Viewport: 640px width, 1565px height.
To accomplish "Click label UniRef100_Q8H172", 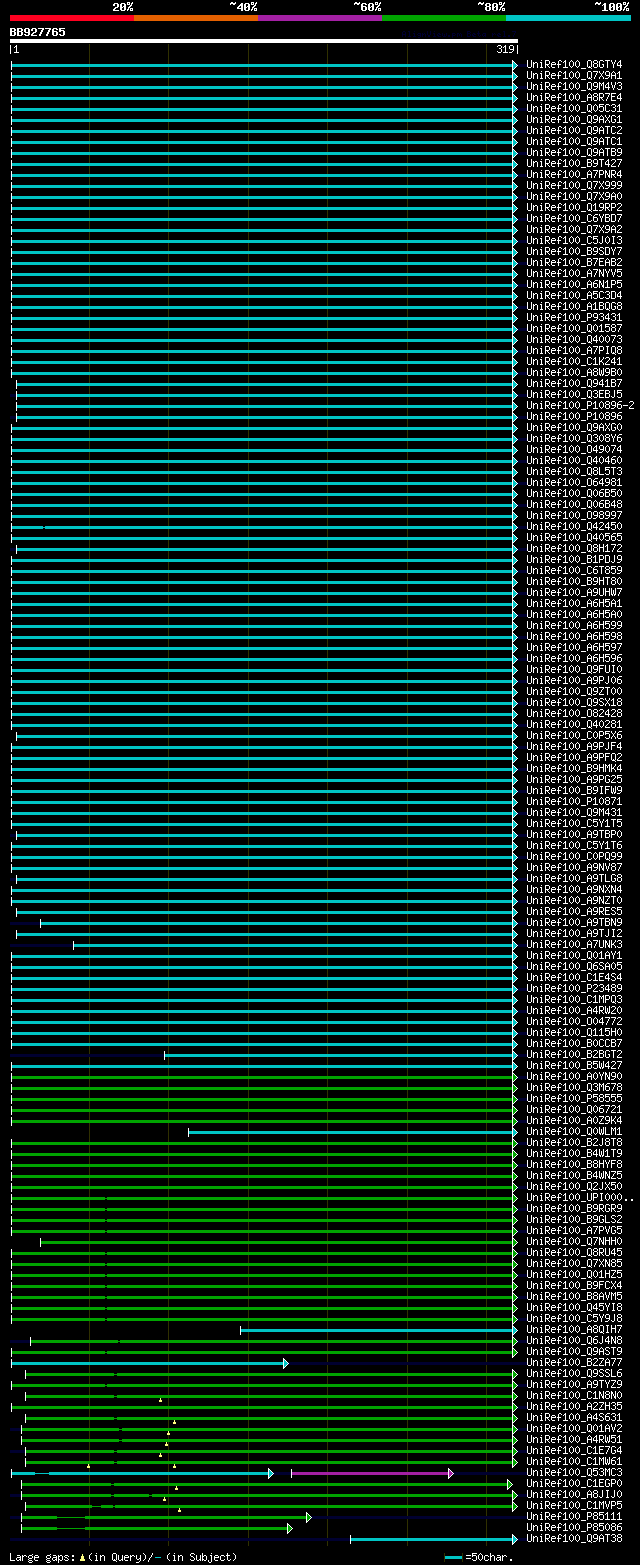I will [x=574, y=549].
